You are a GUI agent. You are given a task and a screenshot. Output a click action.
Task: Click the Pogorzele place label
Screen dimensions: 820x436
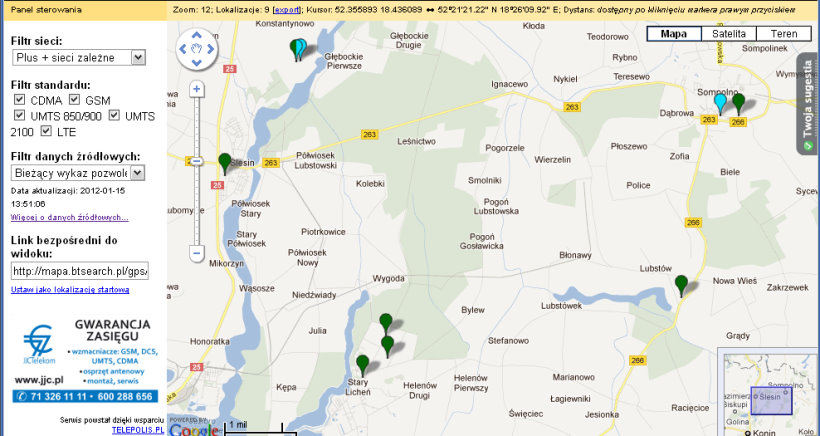[x=505, y=148]
